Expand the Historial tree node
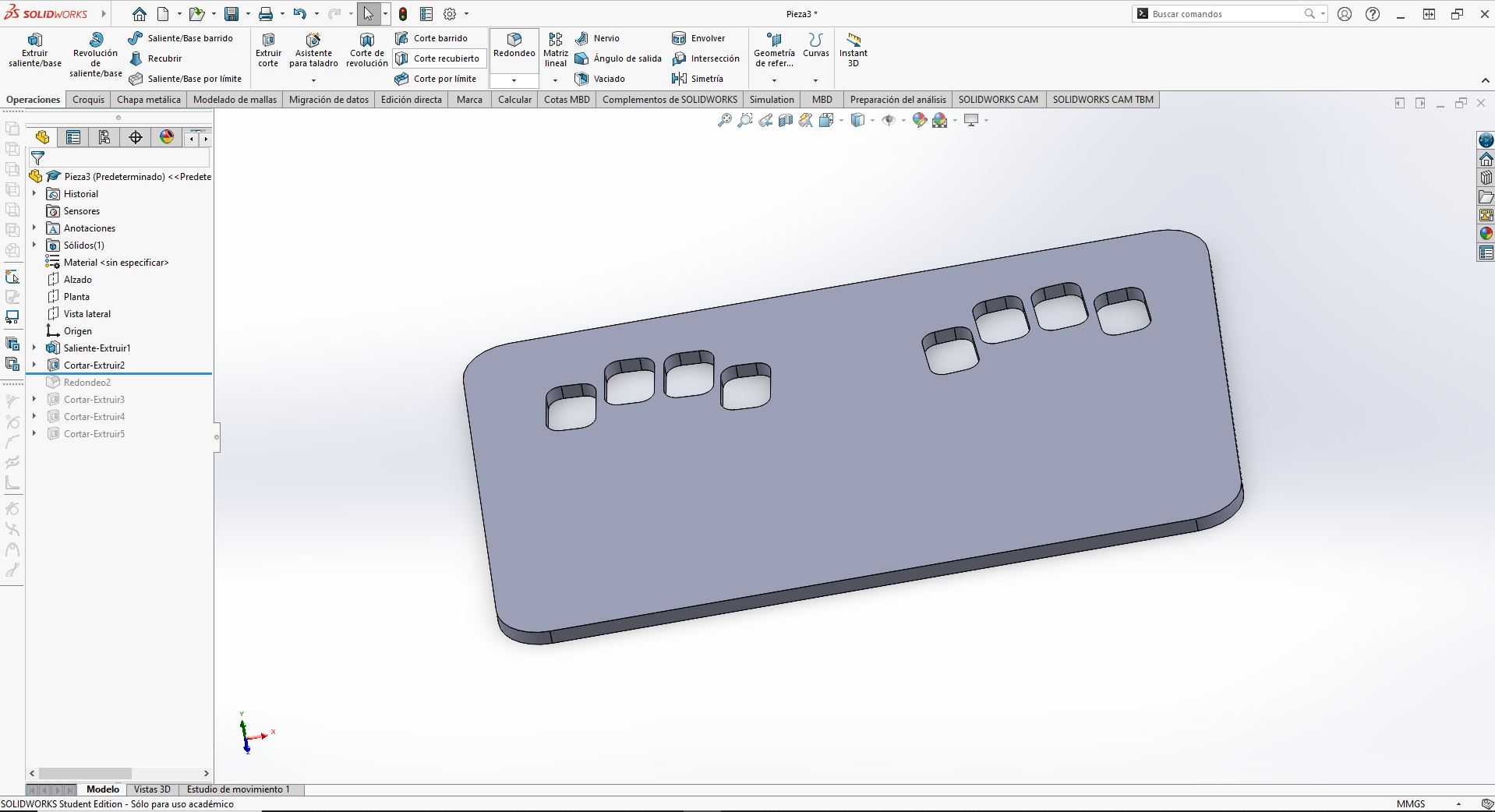This screenshot has height=812, width=1495. (x=34, y=193)
